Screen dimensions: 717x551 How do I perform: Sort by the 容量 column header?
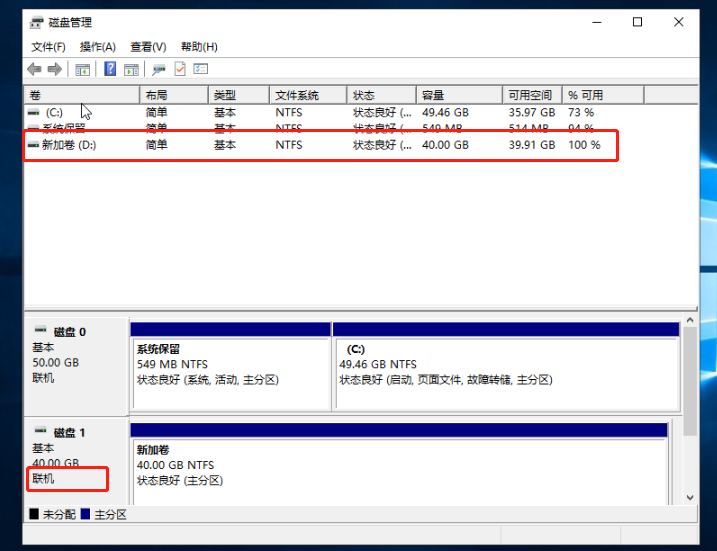(x=460, y=95)
